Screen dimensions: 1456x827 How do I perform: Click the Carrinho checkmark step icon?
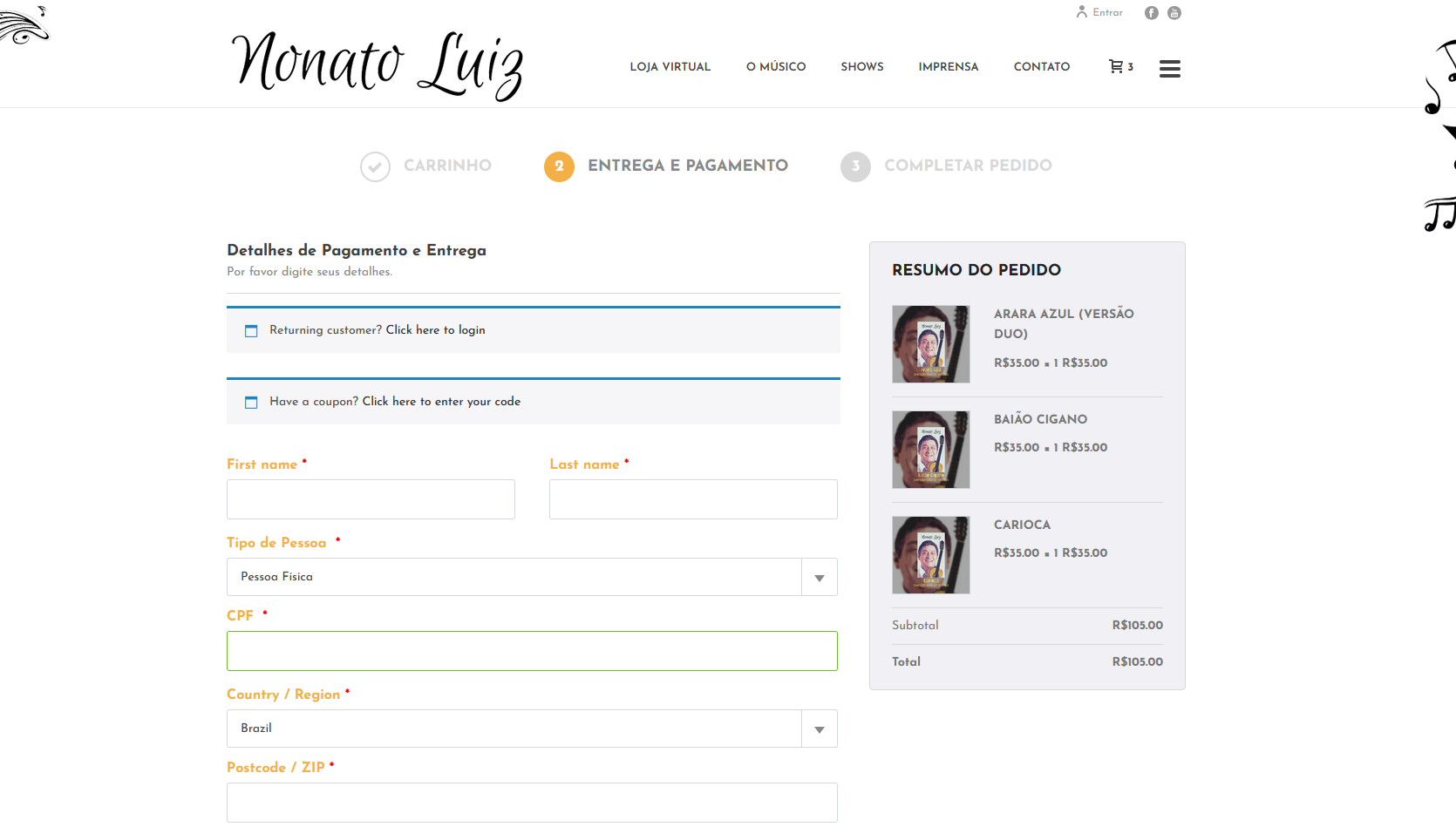pyautogui.click(x=375, y=166)
